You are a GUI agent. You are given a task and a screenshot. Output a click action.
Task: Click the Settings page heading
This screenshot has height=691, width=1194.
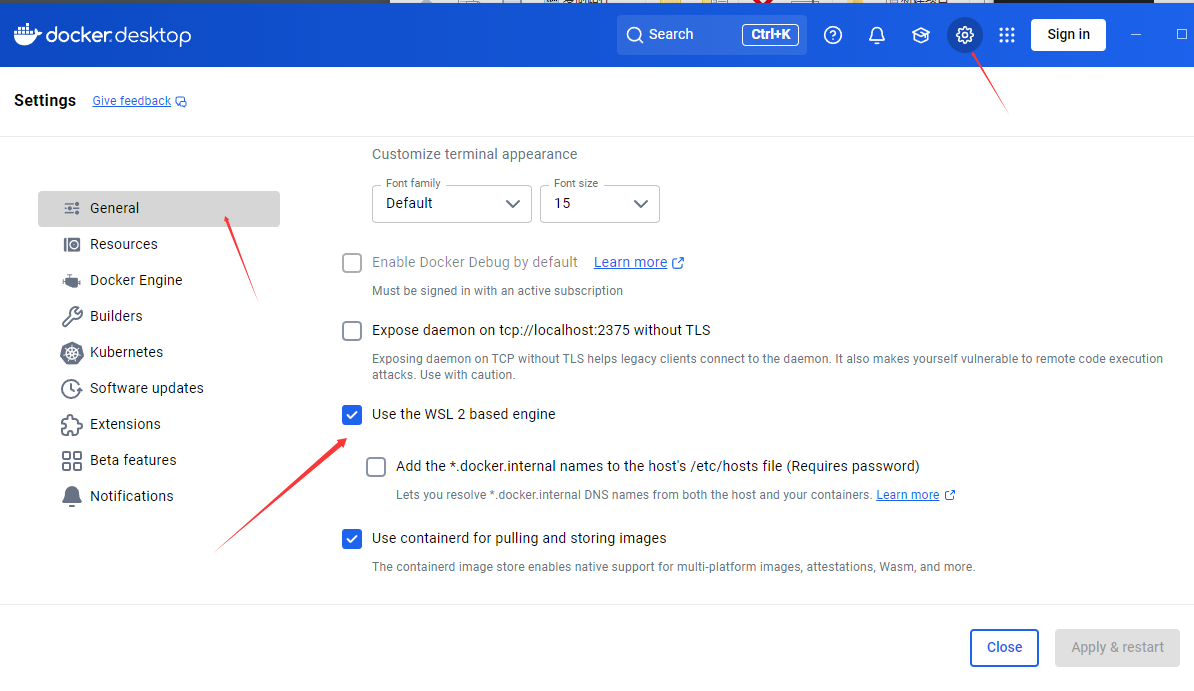click(x=45, y=101)
